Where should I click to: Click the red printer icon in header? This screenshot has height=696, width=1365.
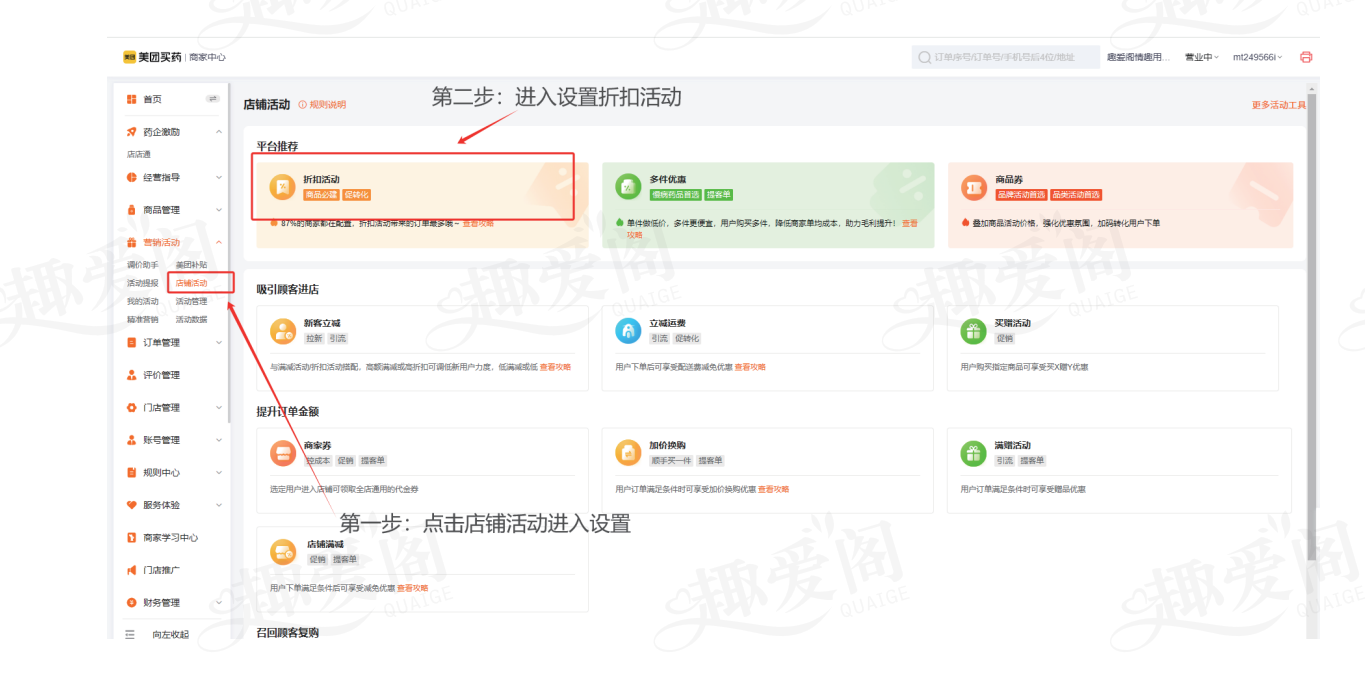[1305, 57]
